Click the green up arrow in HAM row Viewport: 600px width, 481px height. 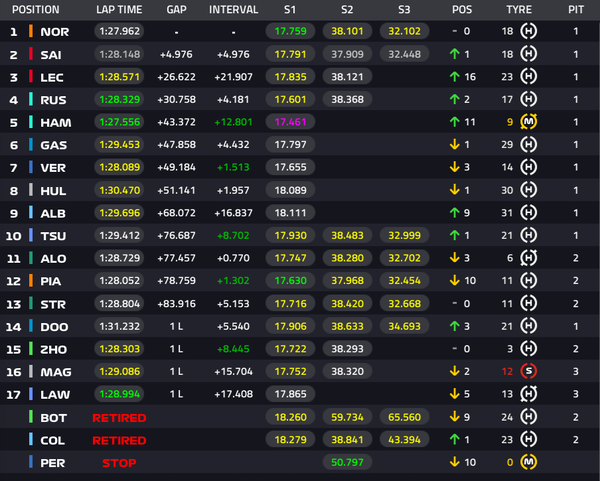coord(455,122)
